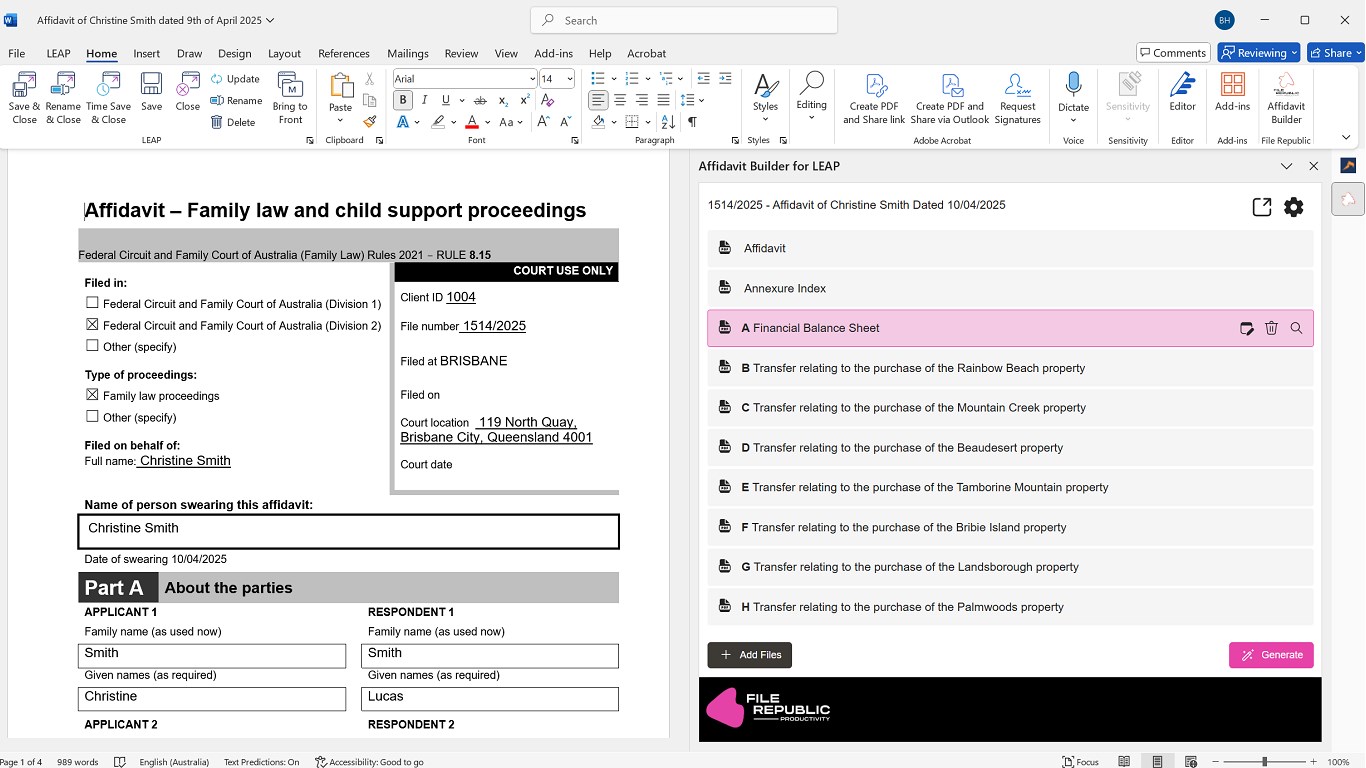The width and height of the screenshot is (1366, 768).
Task: Preview annexure A with magnifier icon
Action: [x=1296, y=328]
